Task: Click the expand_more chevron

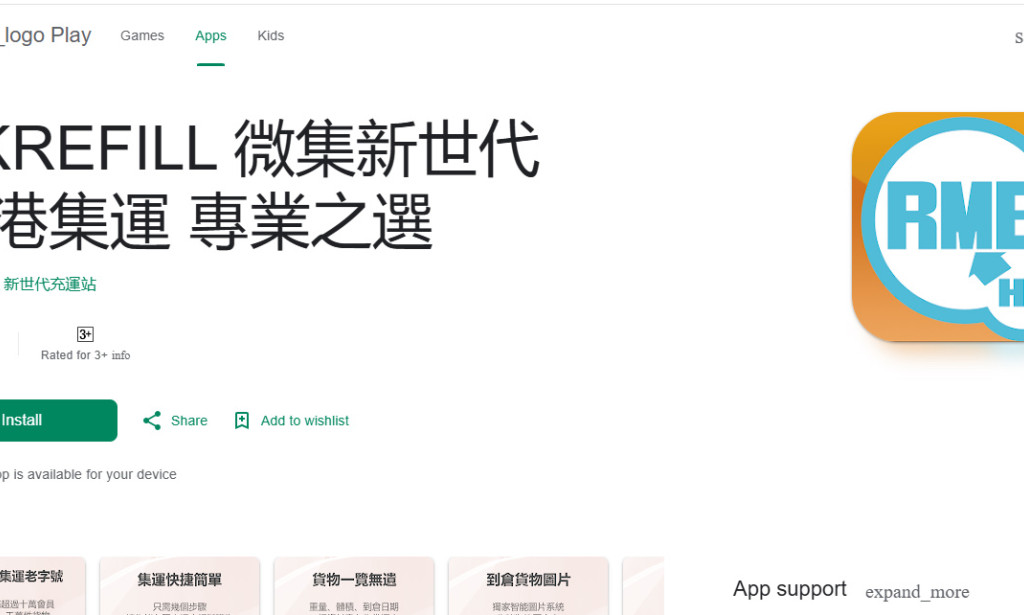Action: coord(917,592)
